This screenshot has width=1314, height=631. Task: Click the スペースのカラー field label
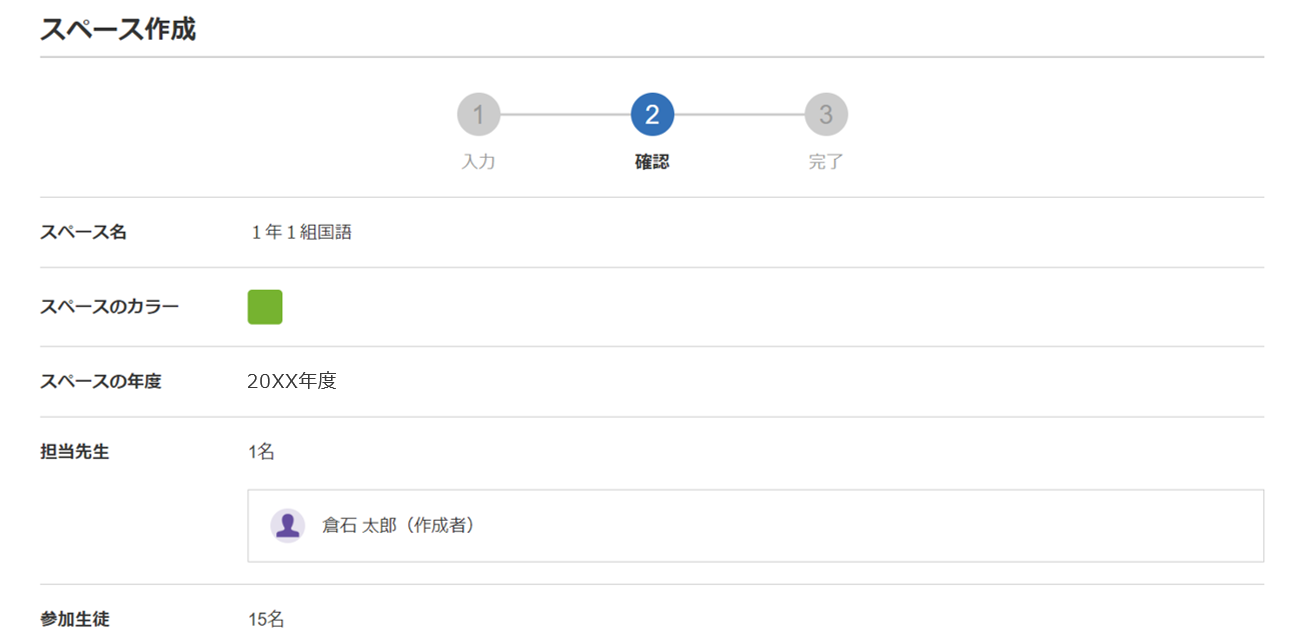[110, 307]
